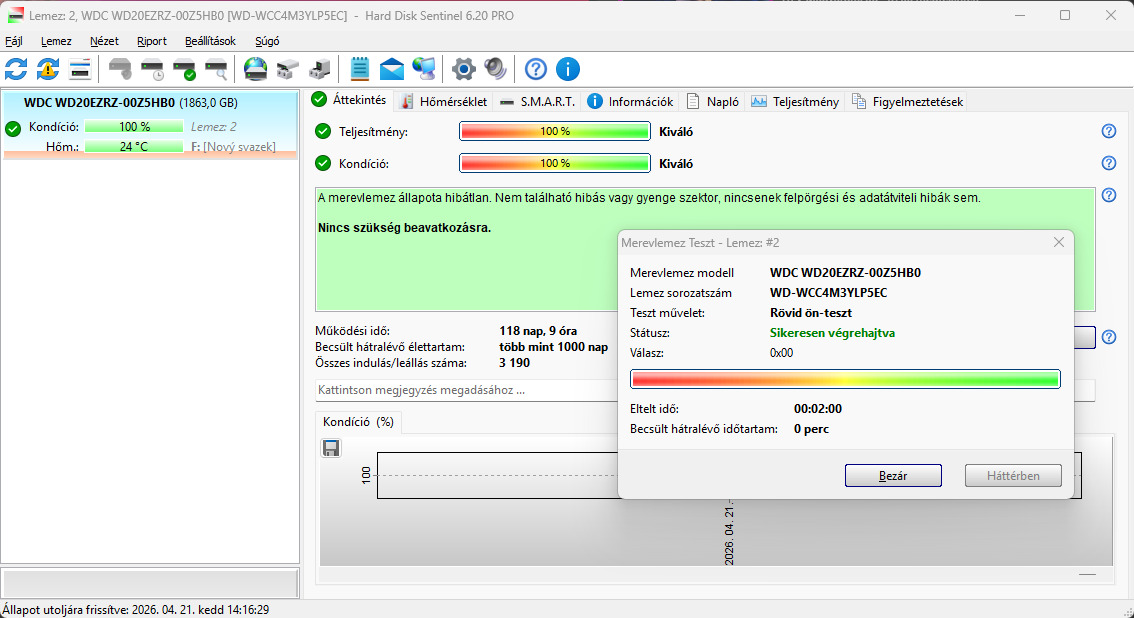Image resolution: width=1134 pixels, height=618 pixels.
Task: Click the F: [Nový svazek] volume label
Action: click(x=234, y=147)
